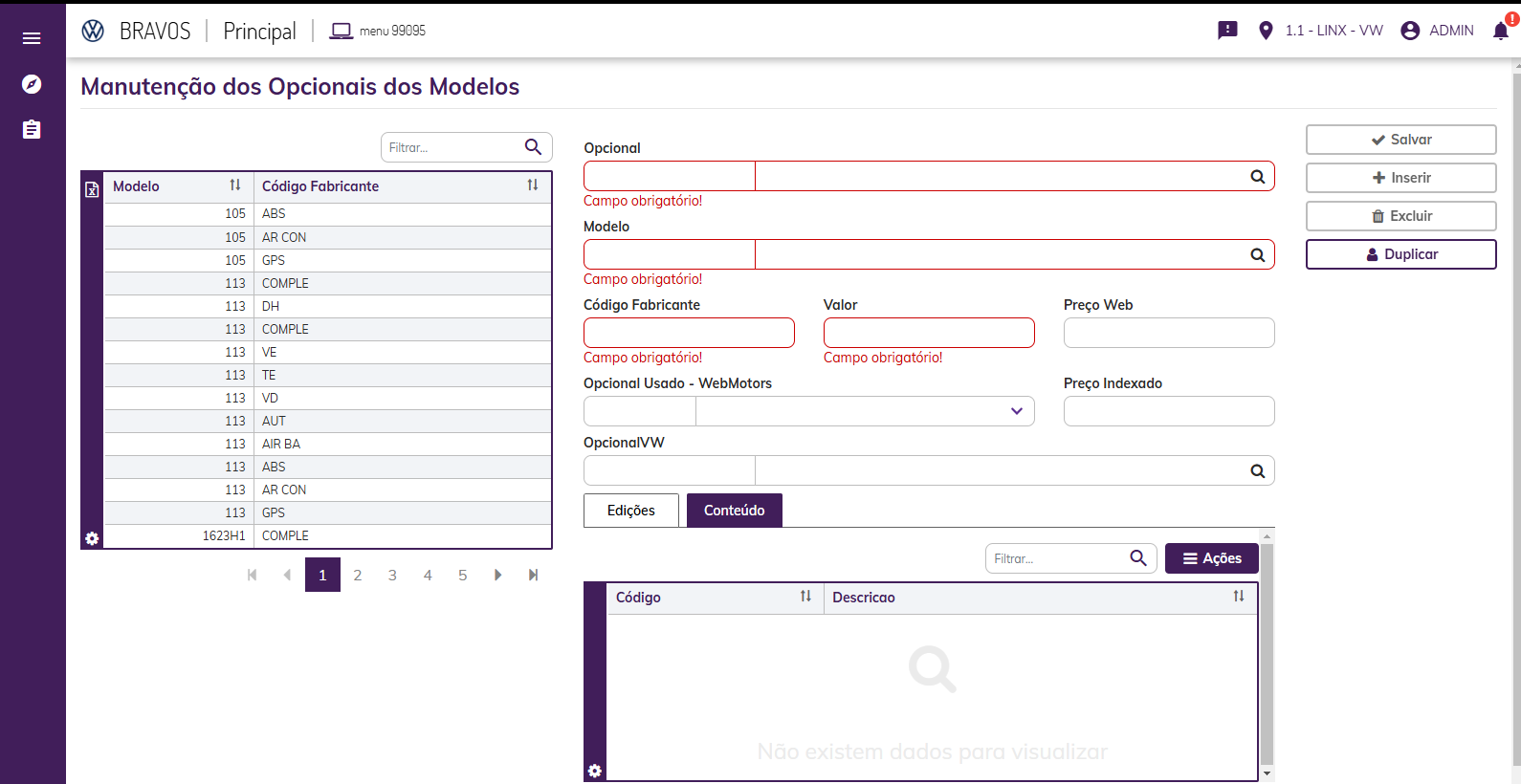Open the clipboard icon in sidebar
The height and width of the screenshot is (784, 1521).
(x=32, y=129)
